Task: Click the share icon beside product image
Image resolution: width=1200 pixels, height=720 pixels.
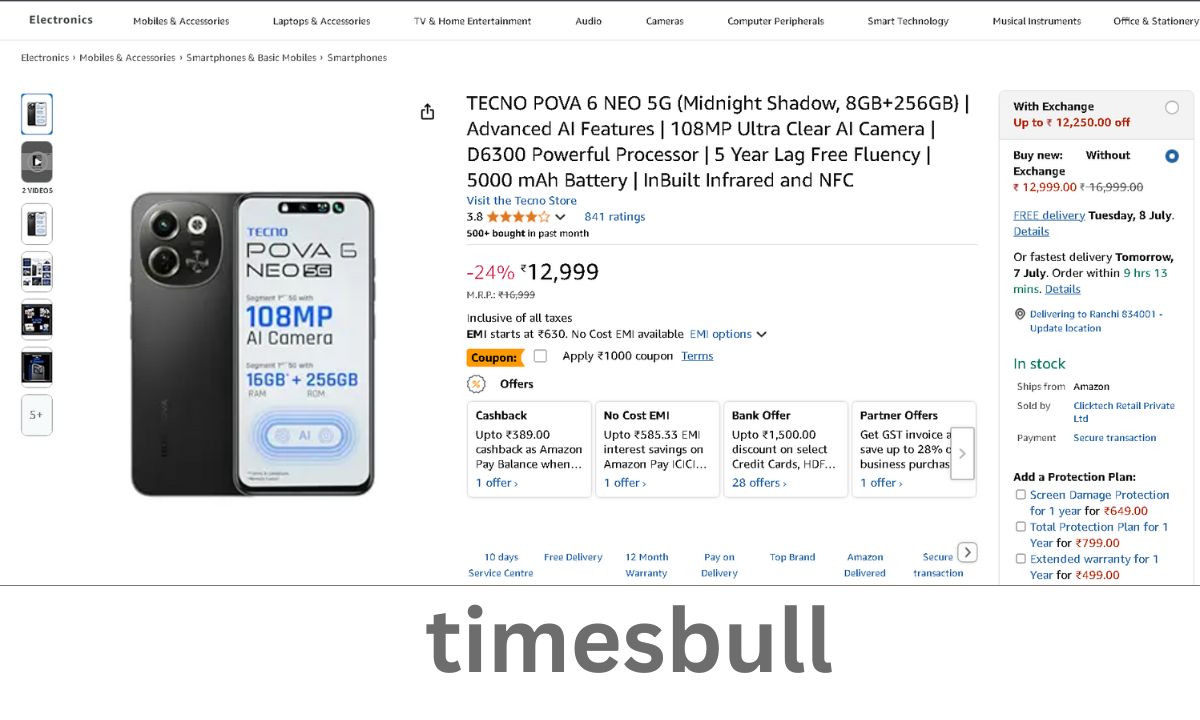Action: [427, 112]
